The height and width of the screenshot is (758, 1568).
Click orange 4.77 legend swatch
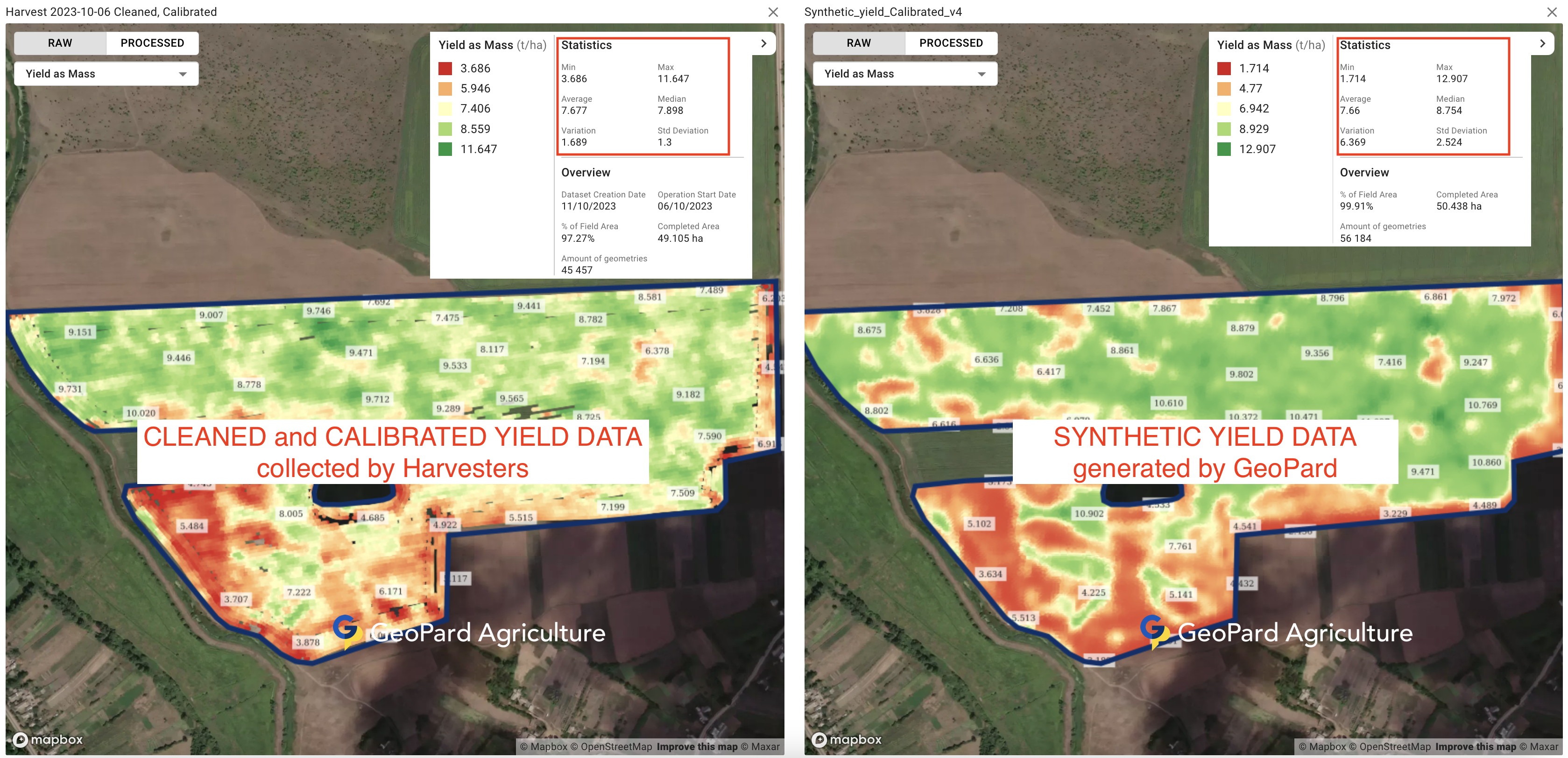1223,89
